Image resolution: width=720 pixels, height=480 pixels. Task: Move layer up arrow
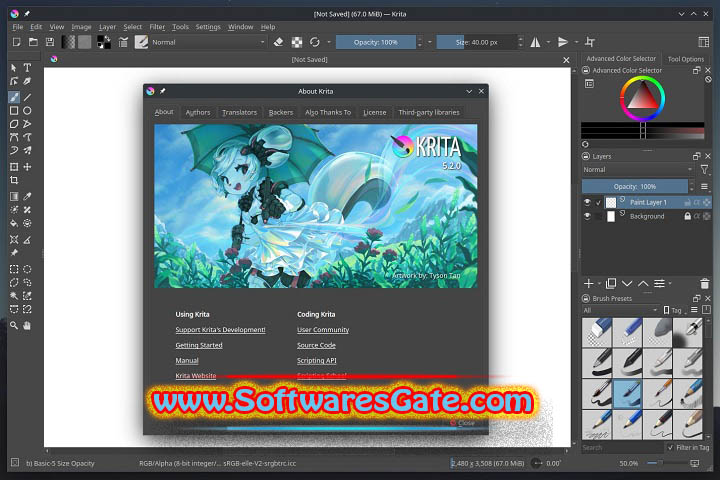coord(643,284)
